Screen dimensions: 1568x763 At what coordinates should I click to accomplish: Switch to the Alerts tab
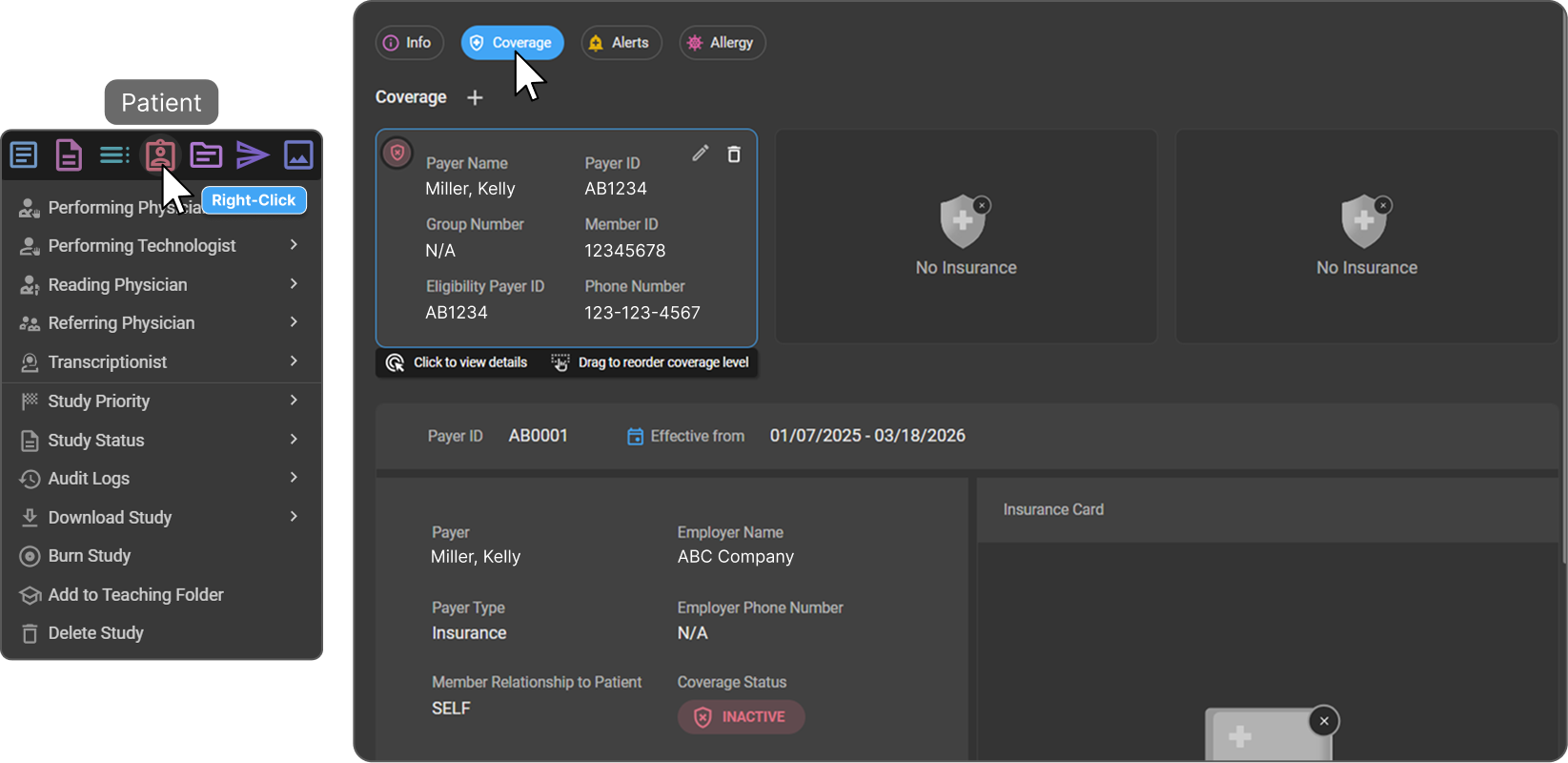click(621, 43)
